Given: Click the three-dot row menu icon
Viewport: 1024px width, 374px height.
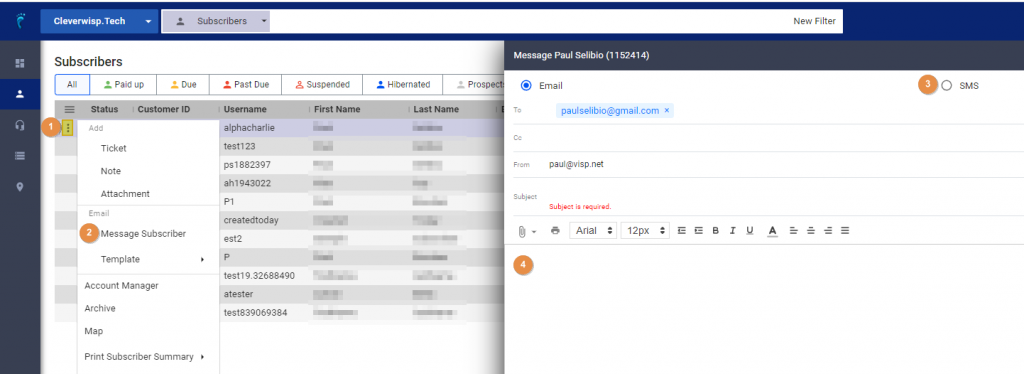Looking at the screenshot, I should (x=68, y=129).
